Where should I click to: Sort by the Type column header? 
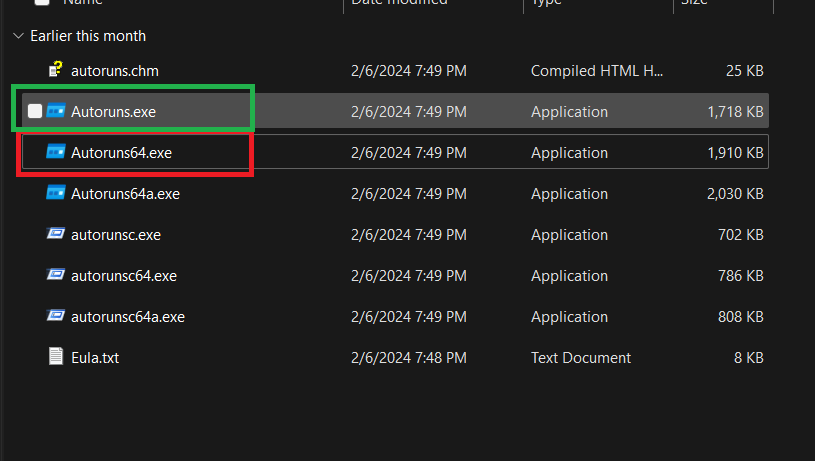pyautogui.click(x=546, y=3)
